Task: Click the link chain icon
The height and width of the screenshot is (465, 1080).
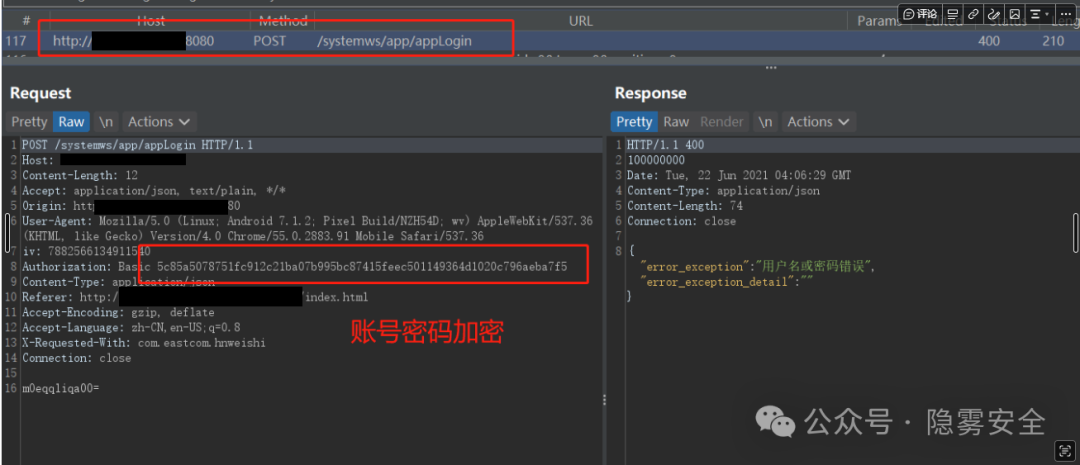Action: point(973,14)
